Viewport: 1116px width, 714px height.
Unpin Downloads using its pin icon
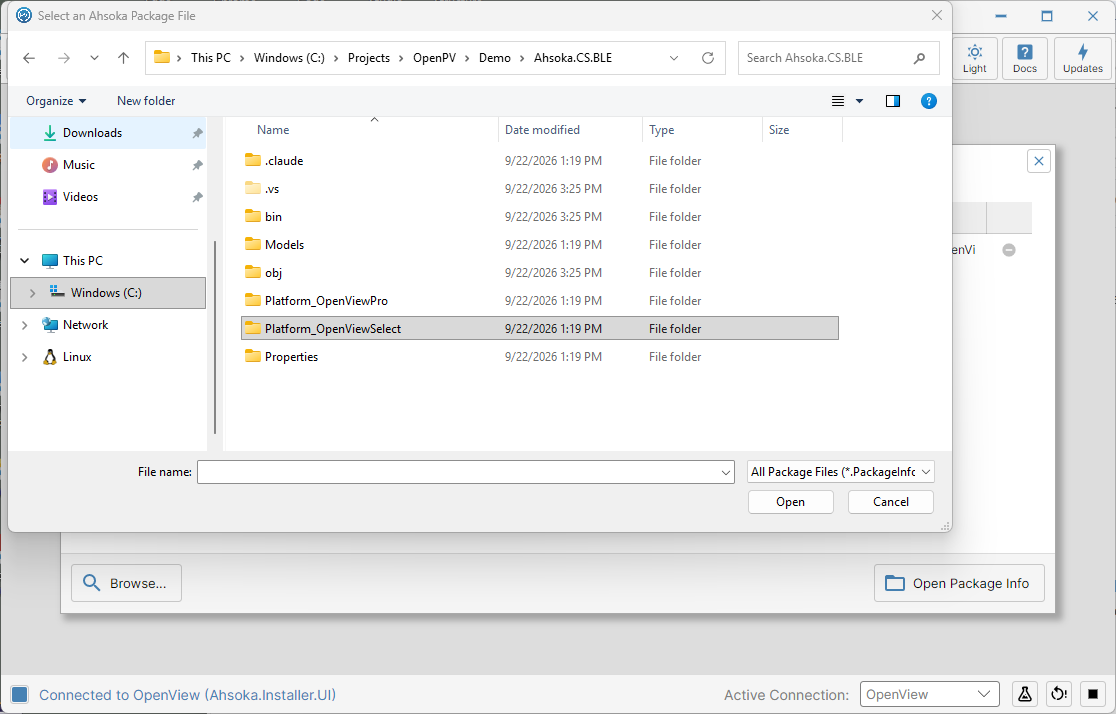[197, 133]
